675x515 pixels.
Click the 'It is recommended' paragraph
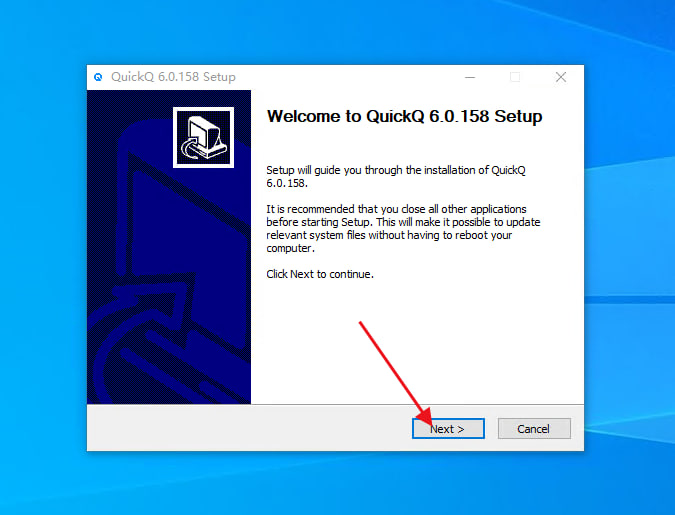pyautogui.click(x=403, y=229)
